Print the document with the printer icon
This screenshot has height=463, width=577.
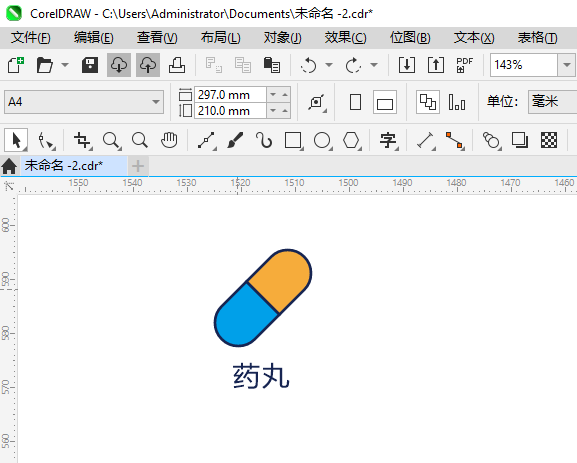point(177,65)
